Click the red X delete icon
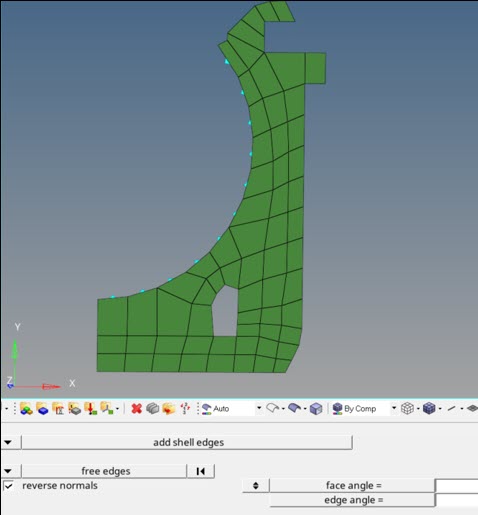This screenshot has height=515, width=478. 136,408
